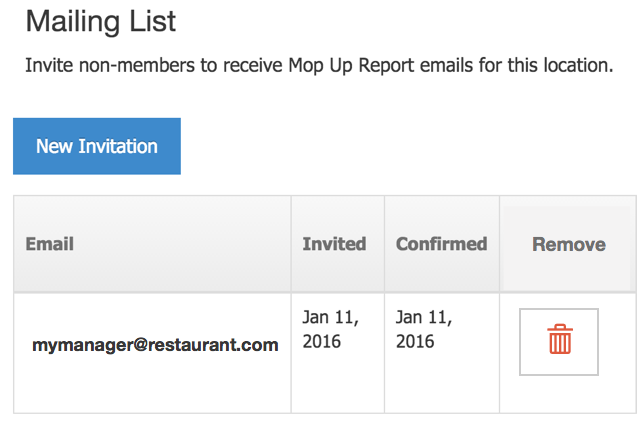Image resolution: width=637 pixels, height=433 pixels.
Task: Click the mymanager@restaurant.com table row
Action: coord(325,353)
